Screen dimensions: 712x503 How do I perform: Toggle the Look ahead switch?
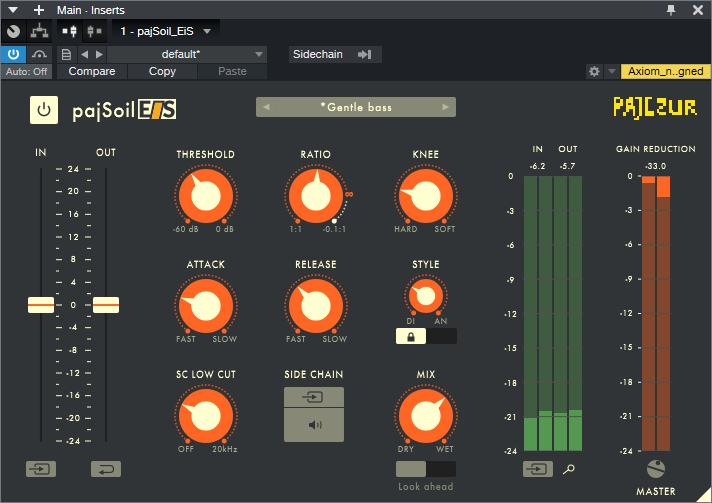426,469
